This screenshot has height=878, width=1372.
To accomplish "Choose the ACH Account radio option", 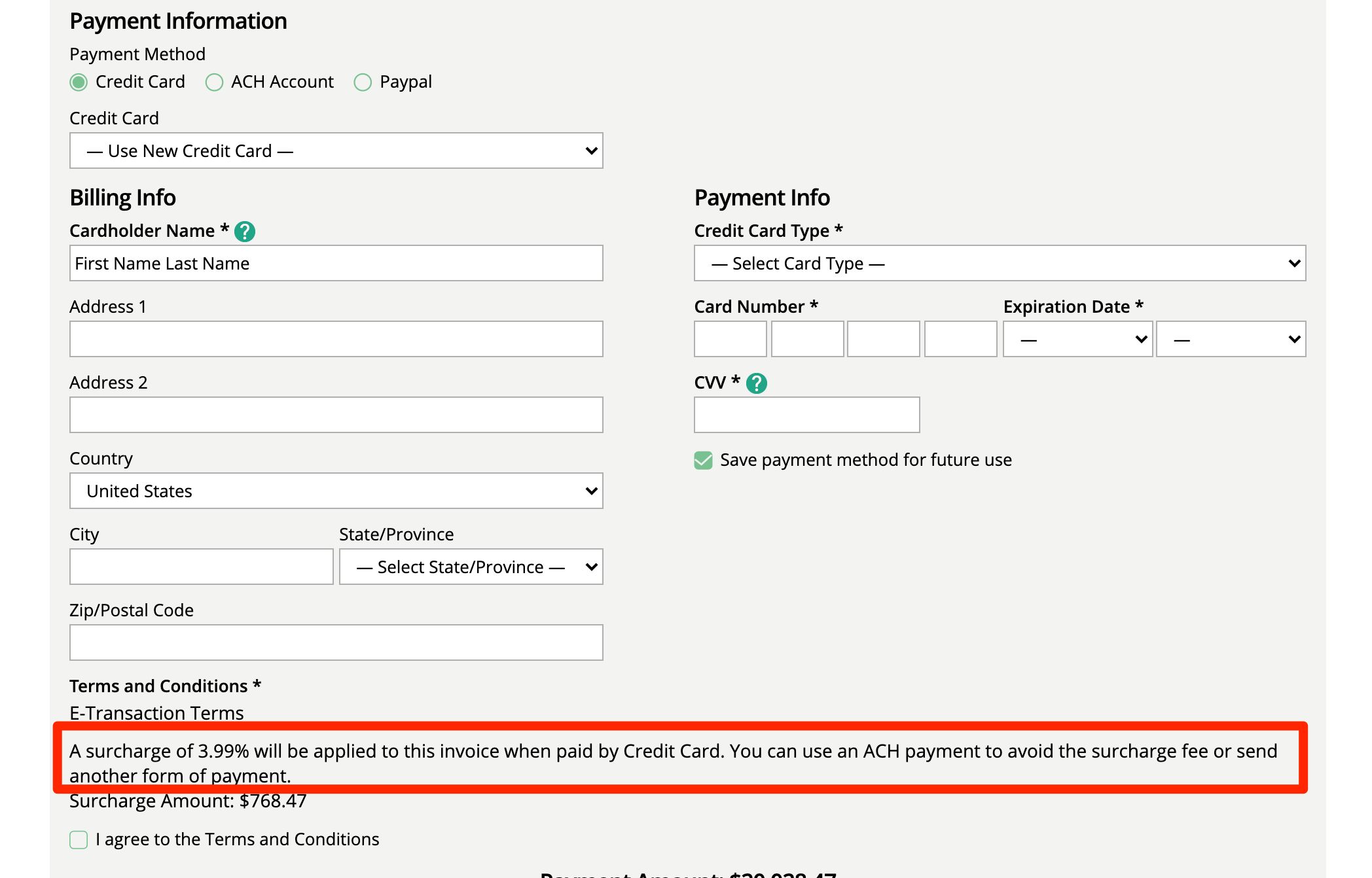I will click(x=214, y=82).
